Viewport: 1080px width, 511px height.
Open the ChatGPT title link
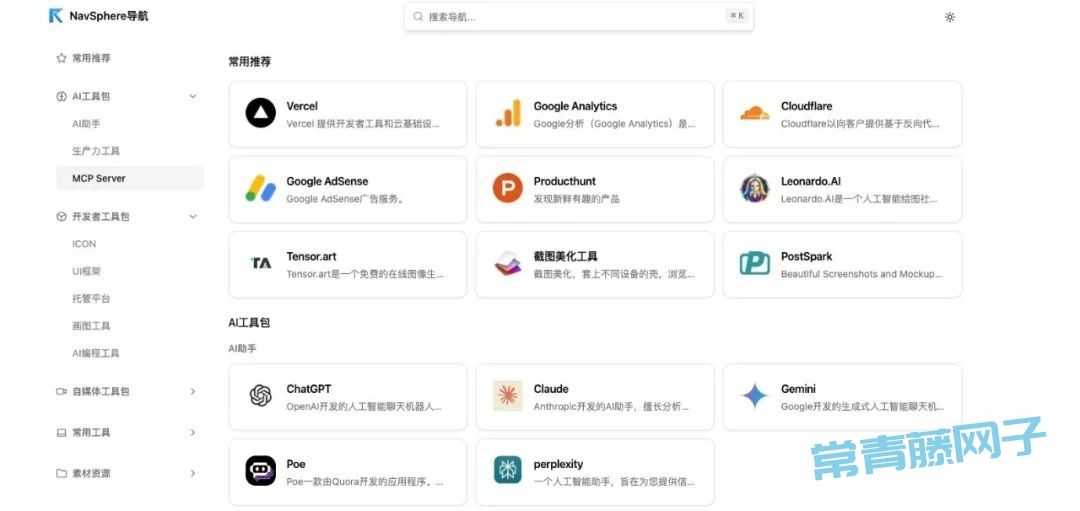309,389
